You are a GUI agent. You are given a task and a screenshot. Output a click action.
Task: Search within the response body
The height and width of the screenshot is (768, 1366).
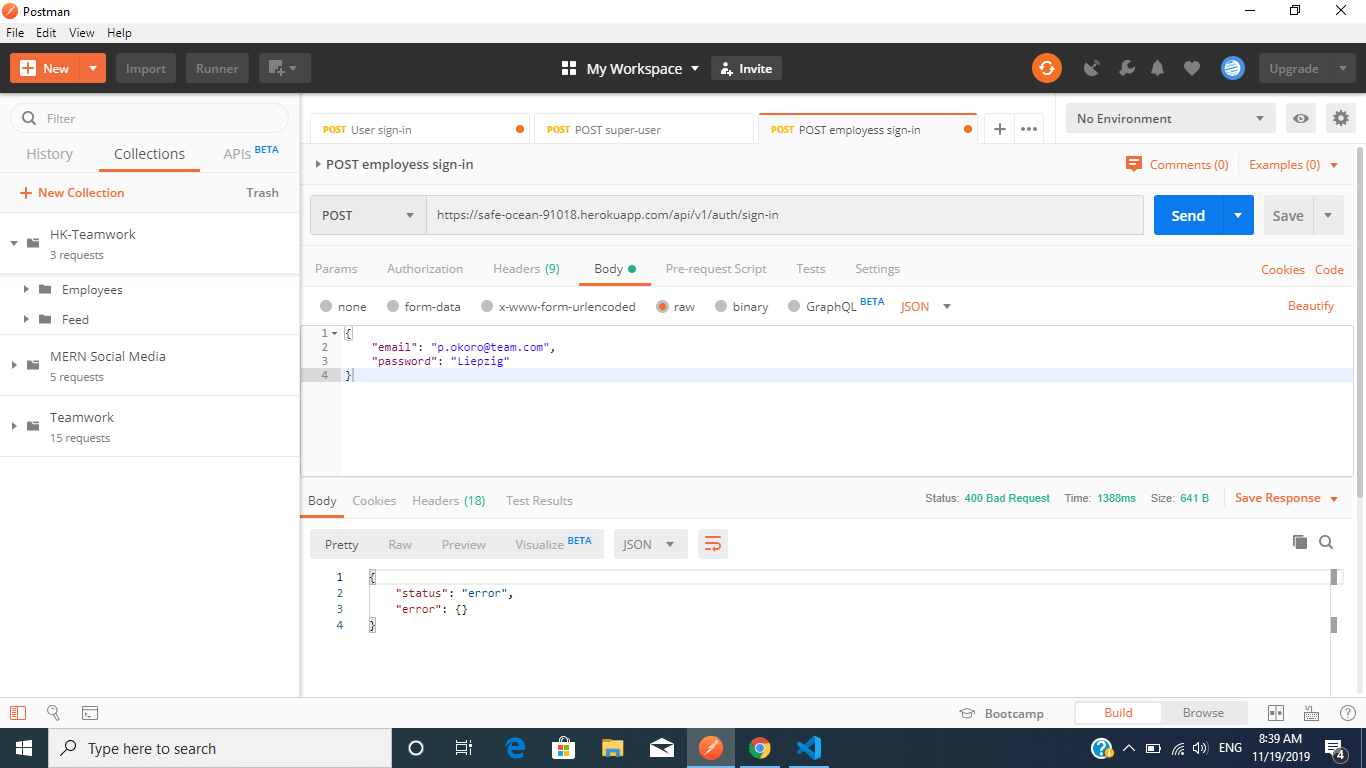[x=1326, y=542]
